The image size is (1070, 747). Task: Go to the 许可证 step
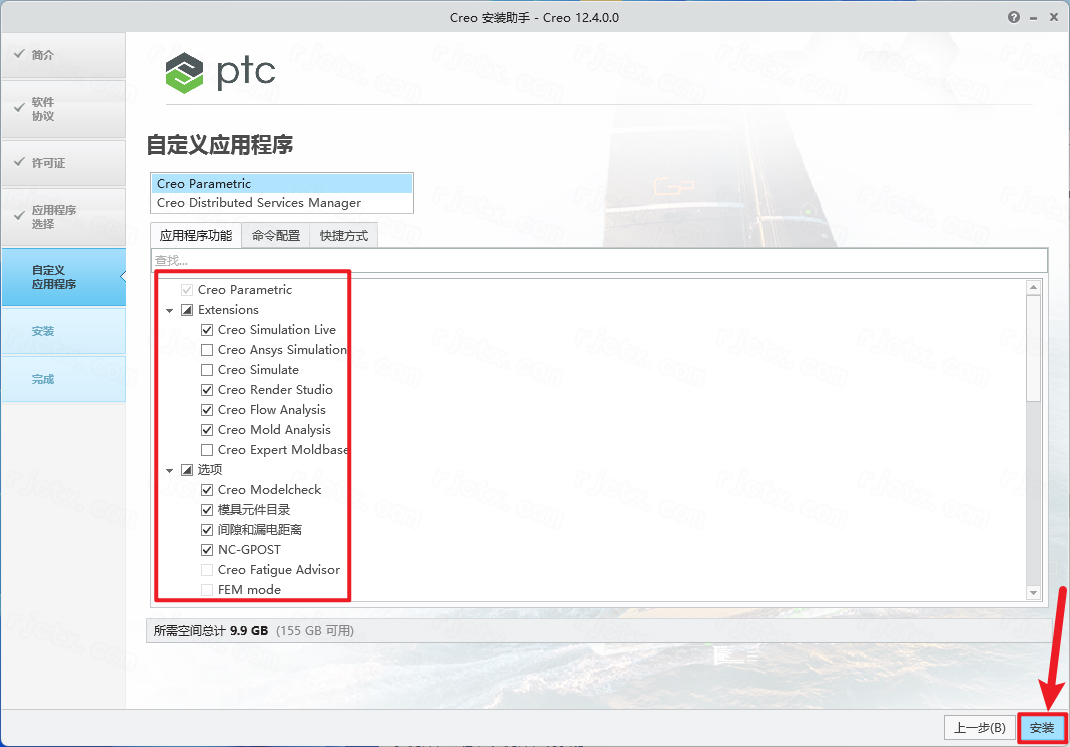[63, 163]
